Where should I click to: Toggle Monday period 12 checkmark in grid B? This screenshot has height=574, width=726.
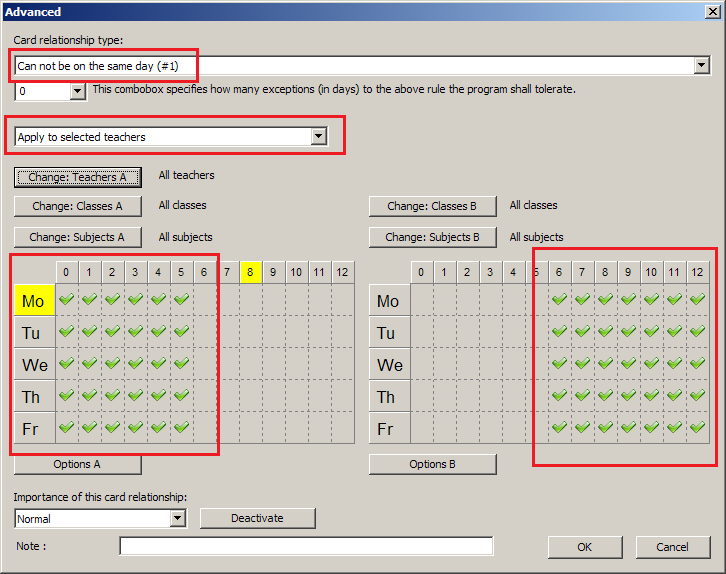[x=696, y=300]
